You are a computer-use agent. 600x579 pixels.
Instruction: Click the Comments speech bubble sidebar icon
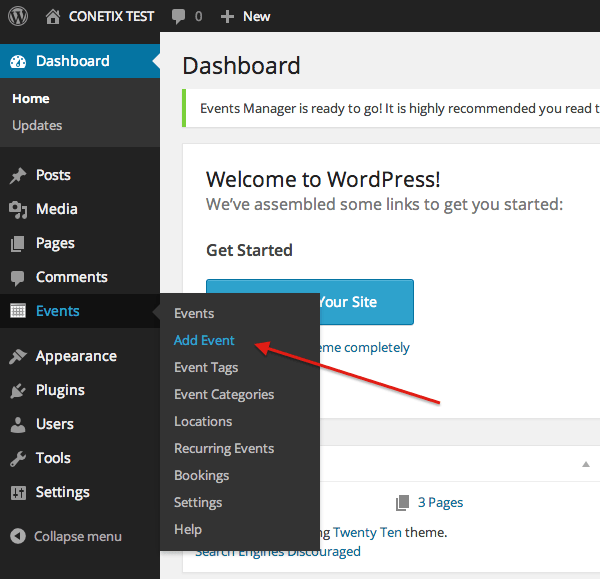pyautogui.click(x=18, y=278)
